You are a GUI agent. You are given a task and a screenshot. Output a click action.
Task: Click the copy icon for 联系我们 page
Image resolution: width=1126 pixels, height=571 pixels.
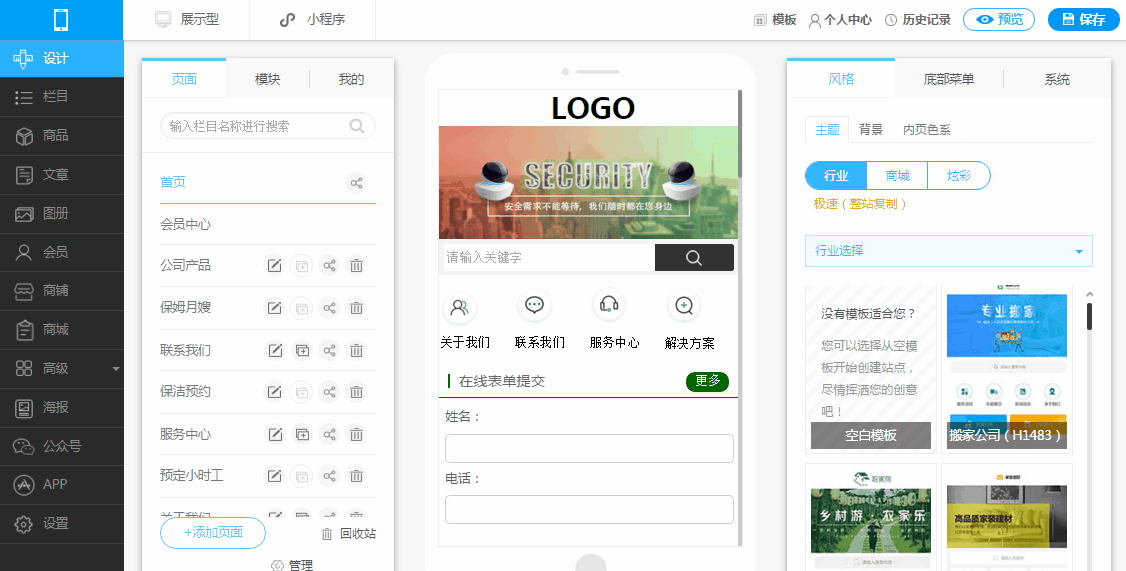point(302,351)
